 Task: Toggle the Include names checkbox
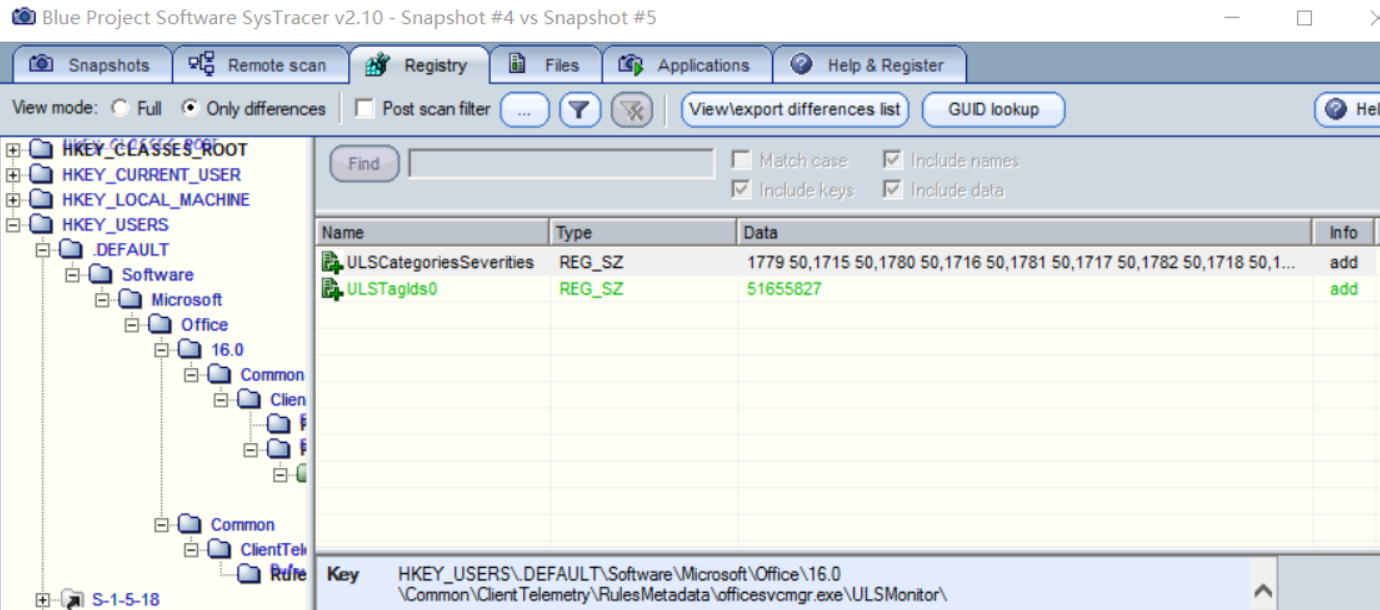893,160
